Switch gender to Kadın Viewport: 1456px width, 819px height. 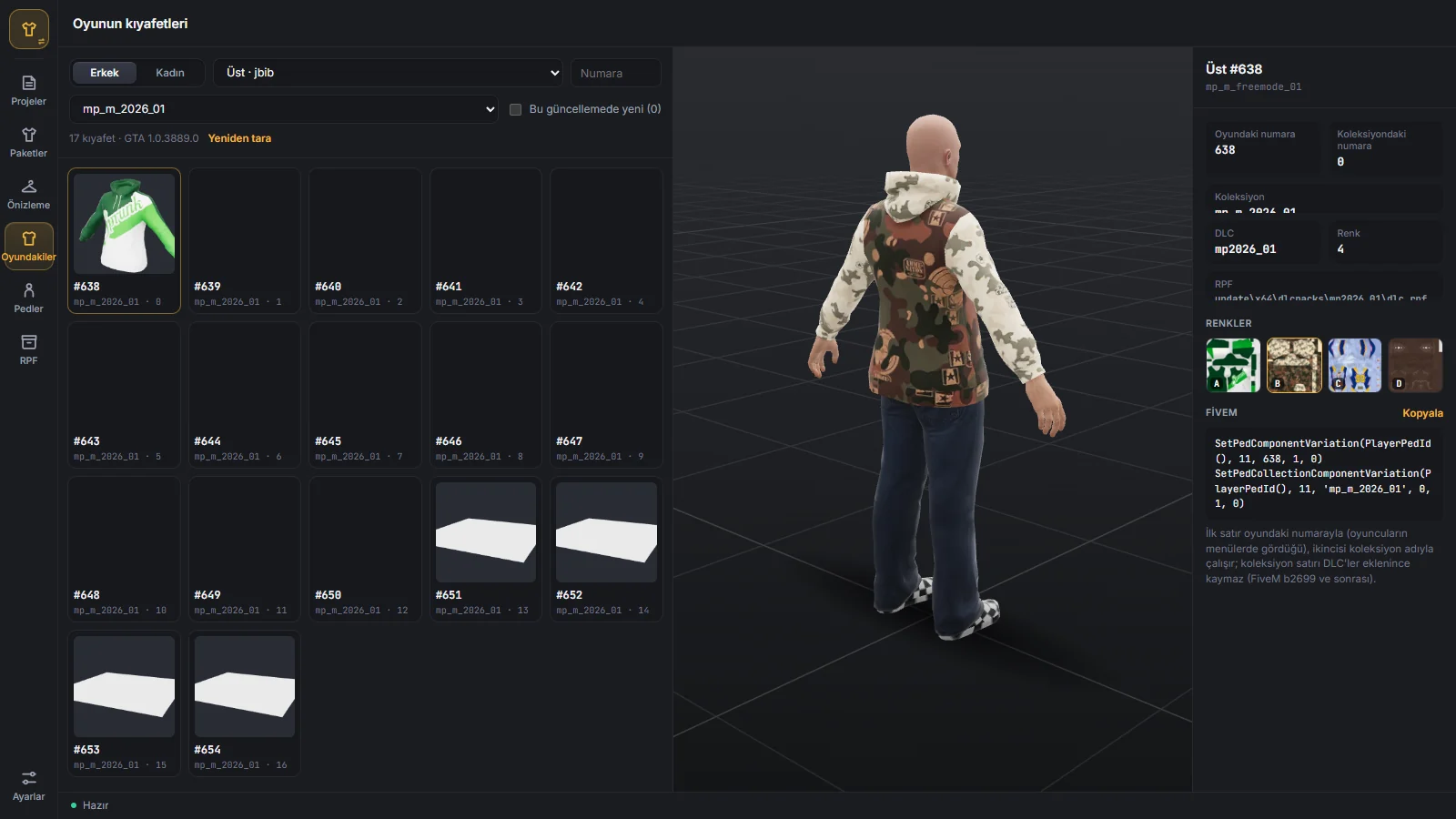170,73
